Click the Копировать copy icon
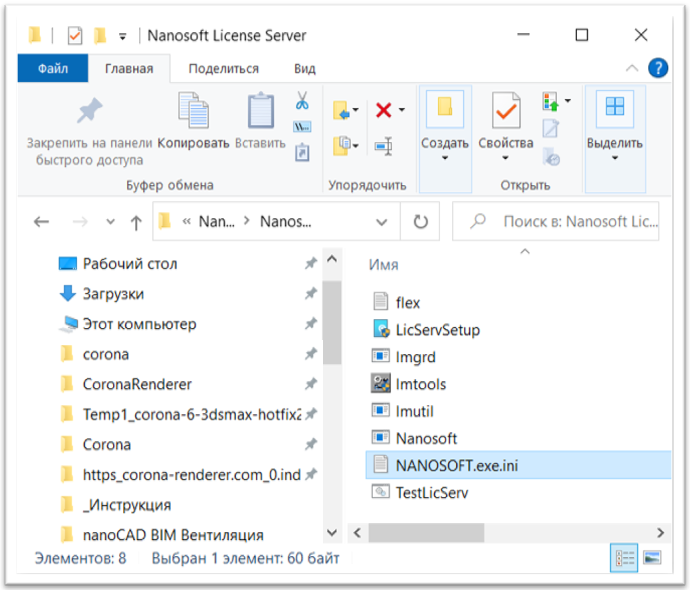Image resolution: width=690 pixels, height=590 pixels. (x=193, y=110)
